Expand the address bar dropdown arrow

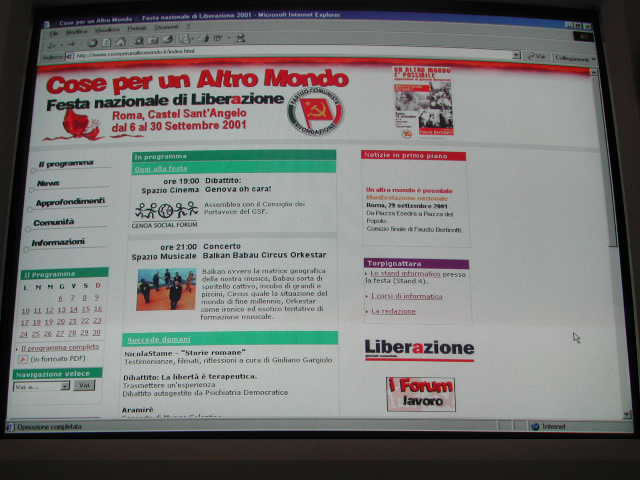click(516, 54)
